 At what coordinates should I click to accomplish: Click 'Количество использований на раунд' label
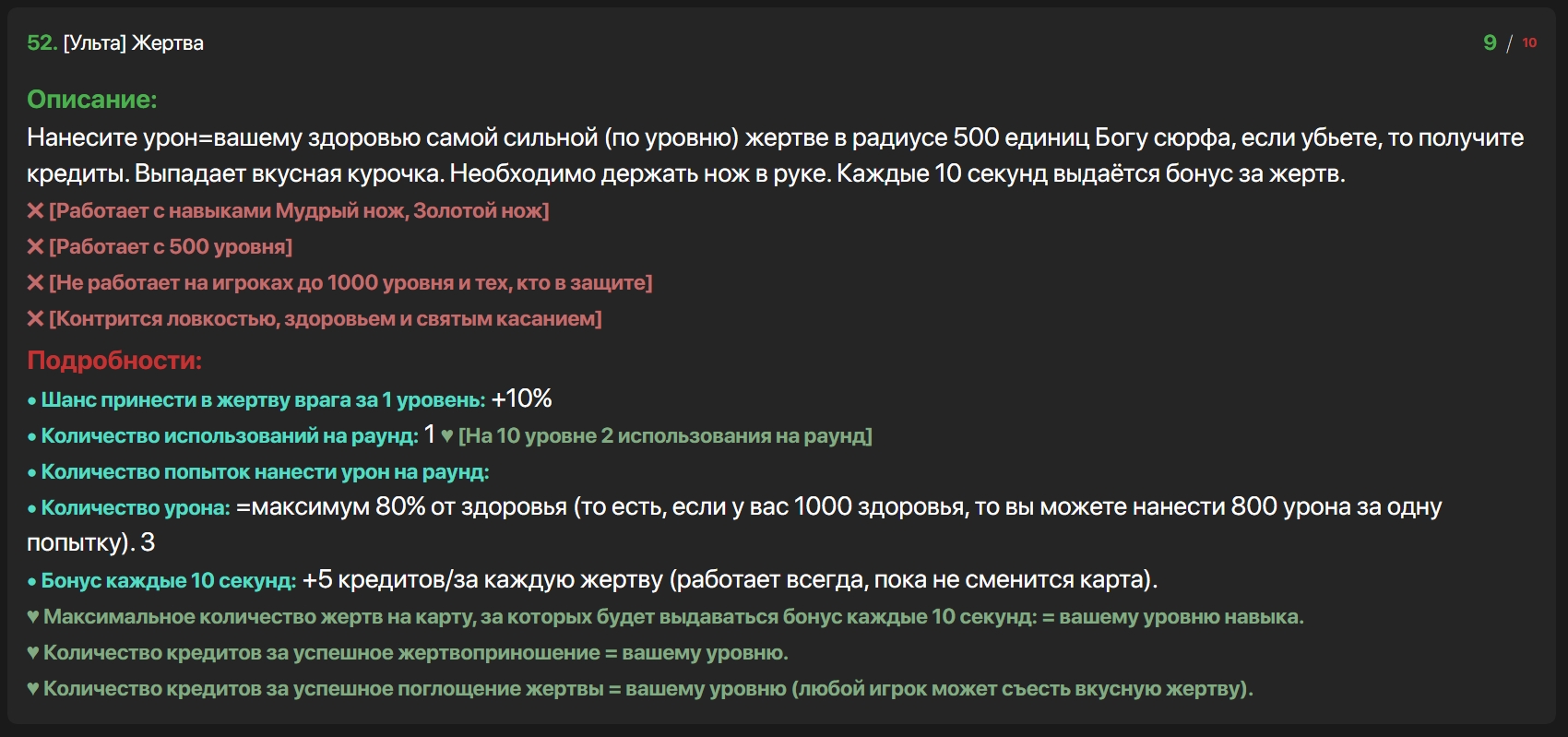(230, 436)
